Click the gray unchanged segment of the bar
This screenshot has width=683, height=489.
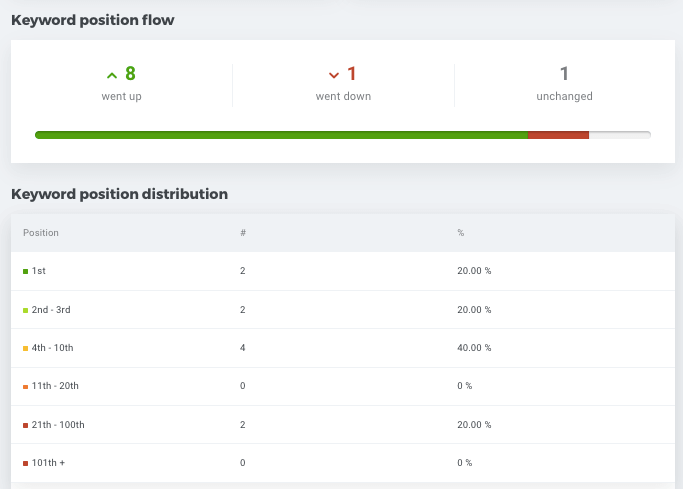[x=620, y=135]
